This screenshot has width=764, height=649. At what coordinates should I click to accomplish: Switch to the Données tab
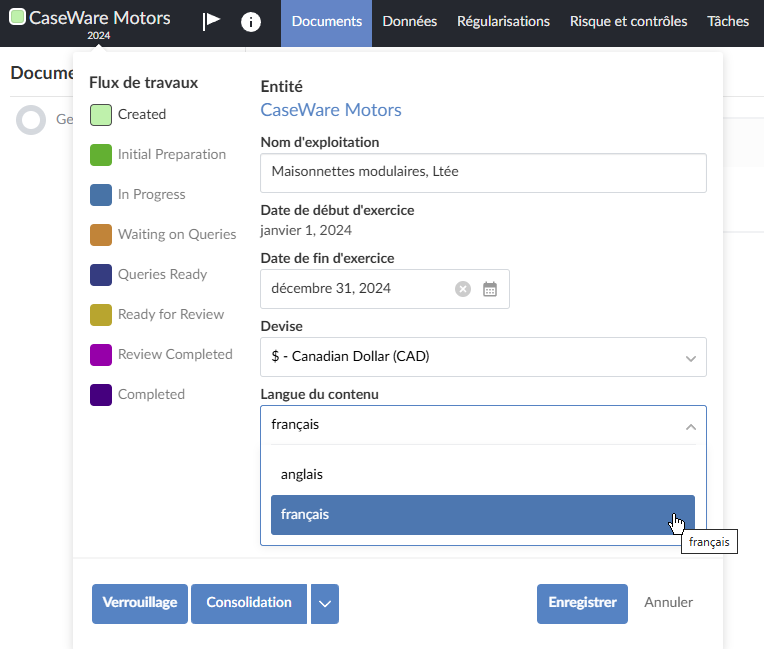pyautogui.click(x=409, y=21)
